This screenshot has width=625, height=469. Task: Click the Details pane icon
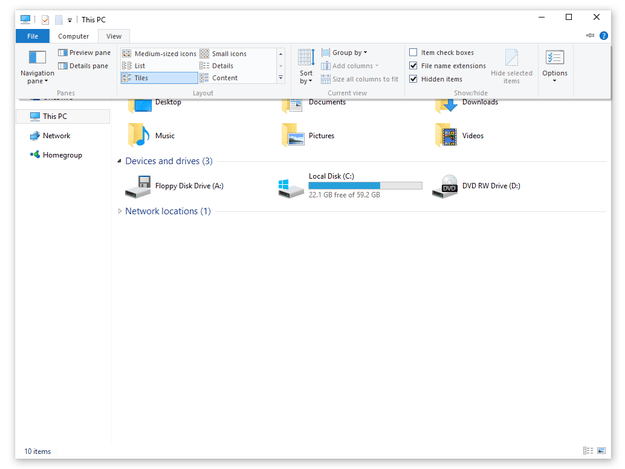click(x=63, y=66)
